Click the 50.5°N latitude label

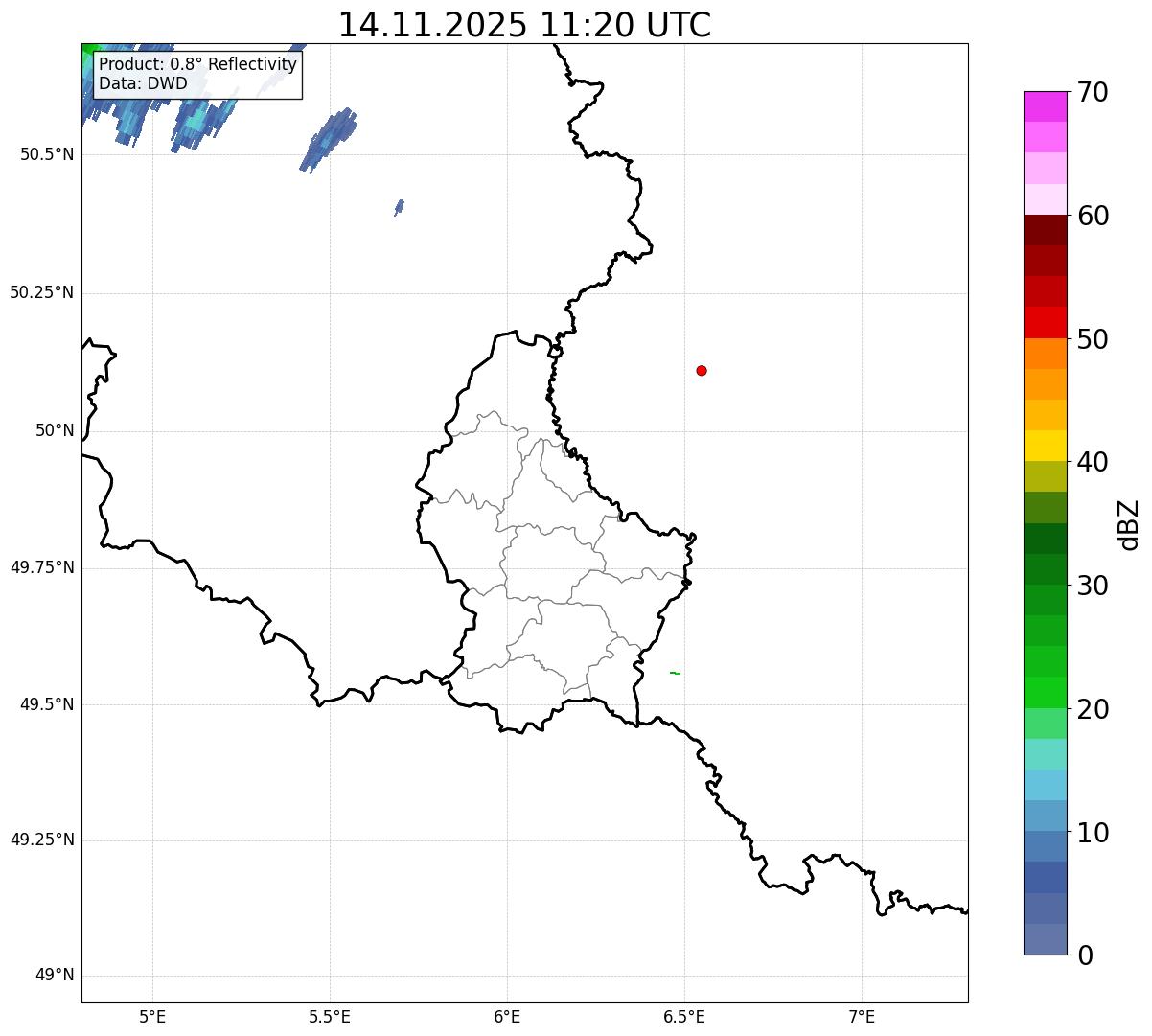tap(47, 155)
